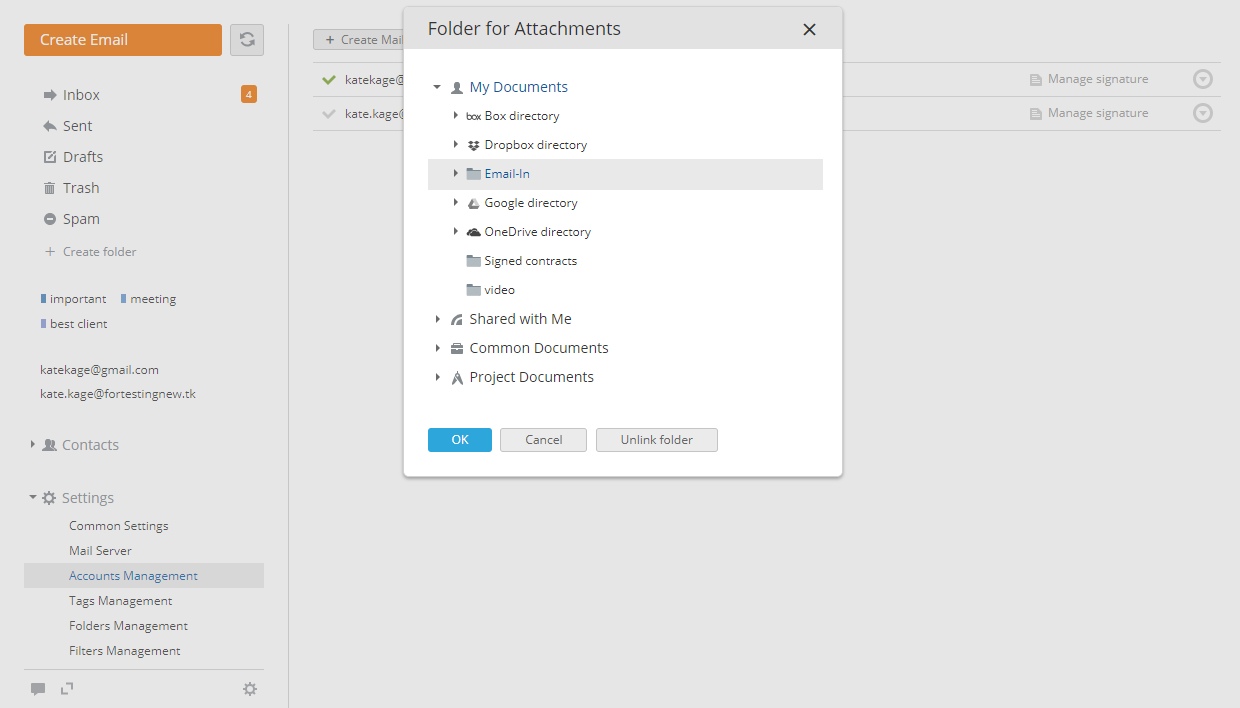This screenshot has width=1240, height=708.
Task: Click the Box directory icon
Action: tap(474, 116)
